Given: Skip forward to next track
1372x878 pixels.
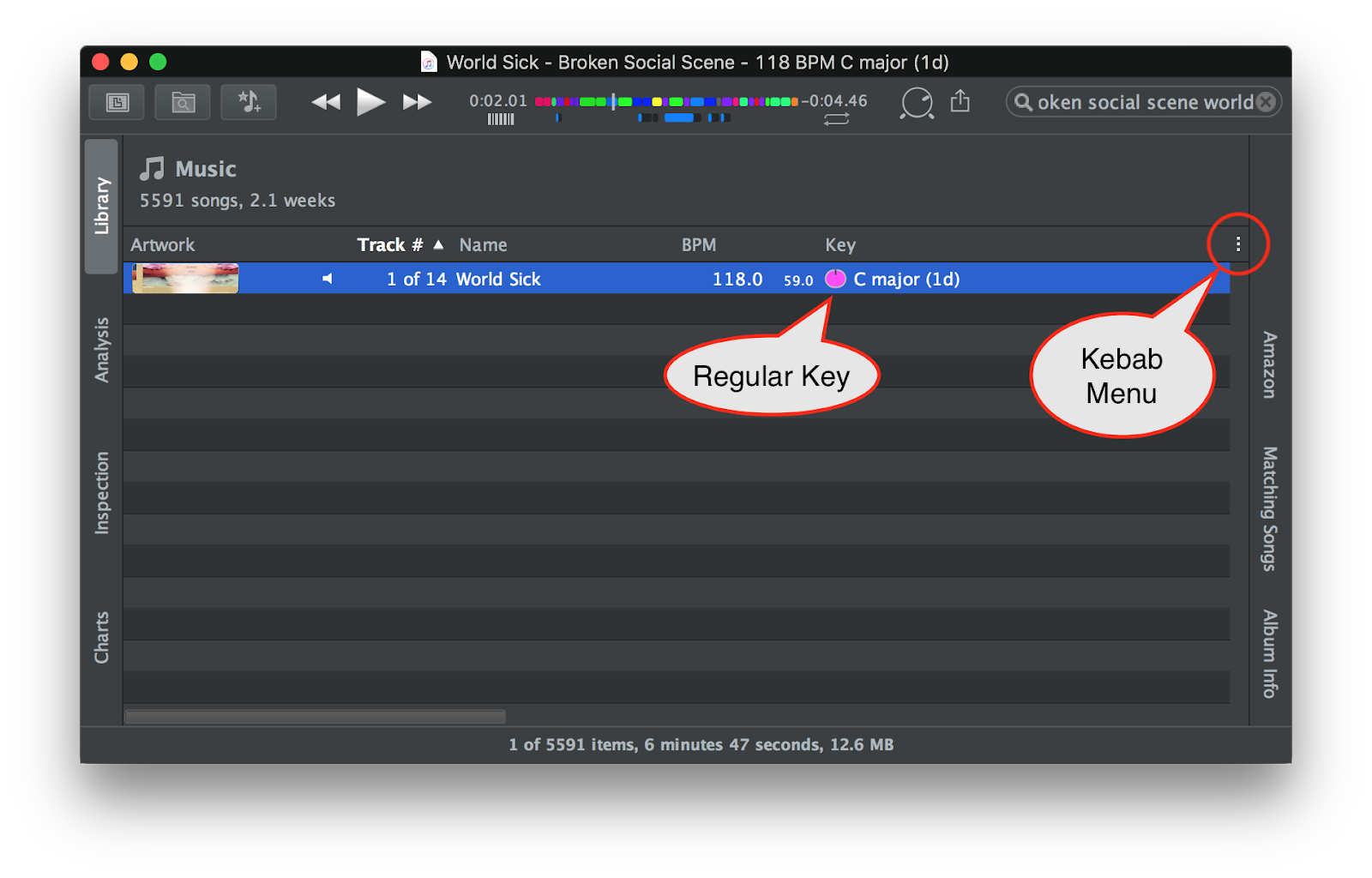Looking at the screenshot, I should (x=418, y=102).
